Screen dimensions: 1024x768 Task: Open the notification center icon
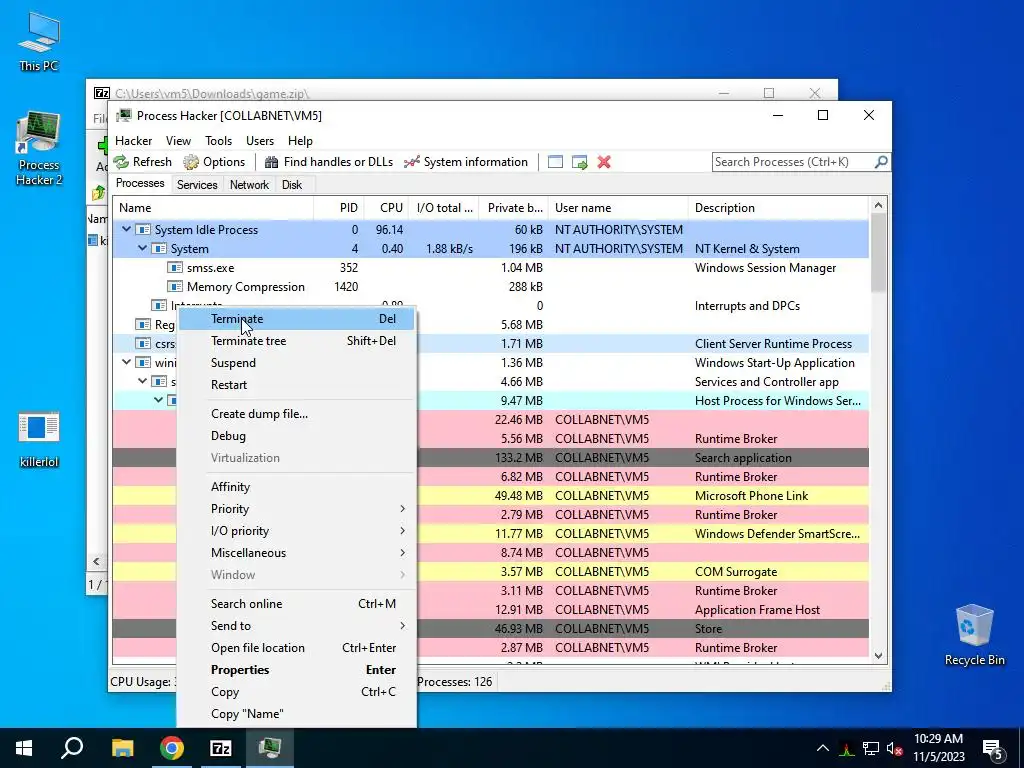pyautogui.click(x=992, y=748)
